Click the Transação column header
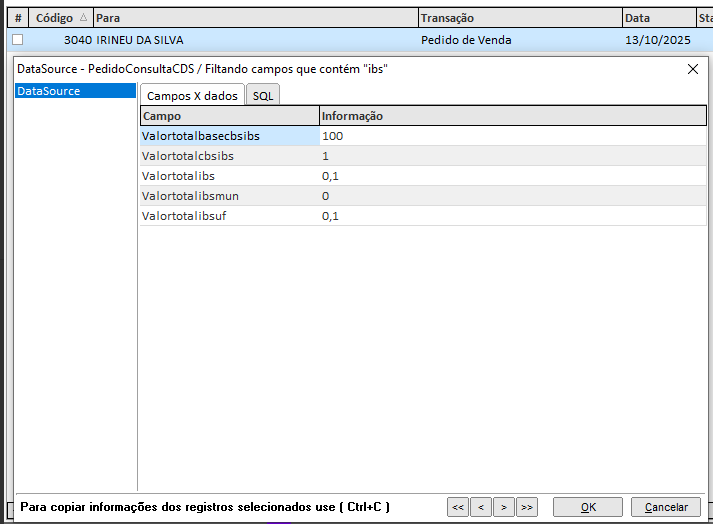The width and height of the screenshot is (713, 524). click(447, 18)
